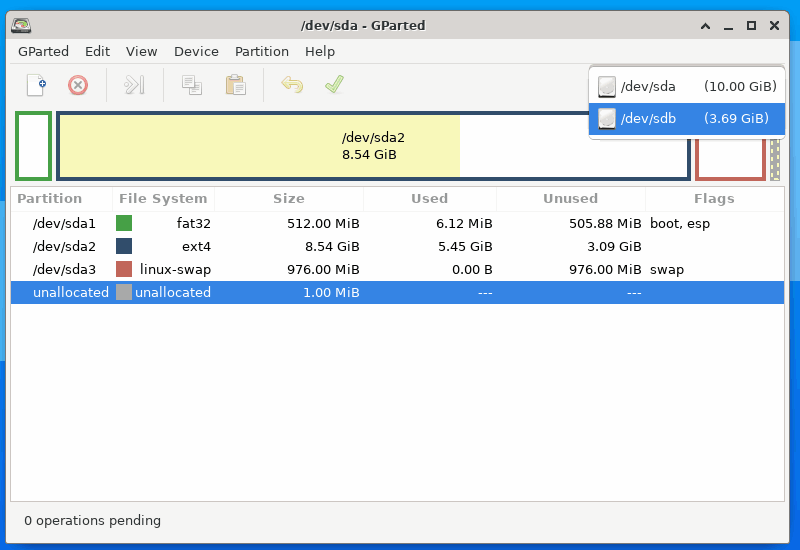Close the GParted window
800x550 pixels.
(774, 26)
